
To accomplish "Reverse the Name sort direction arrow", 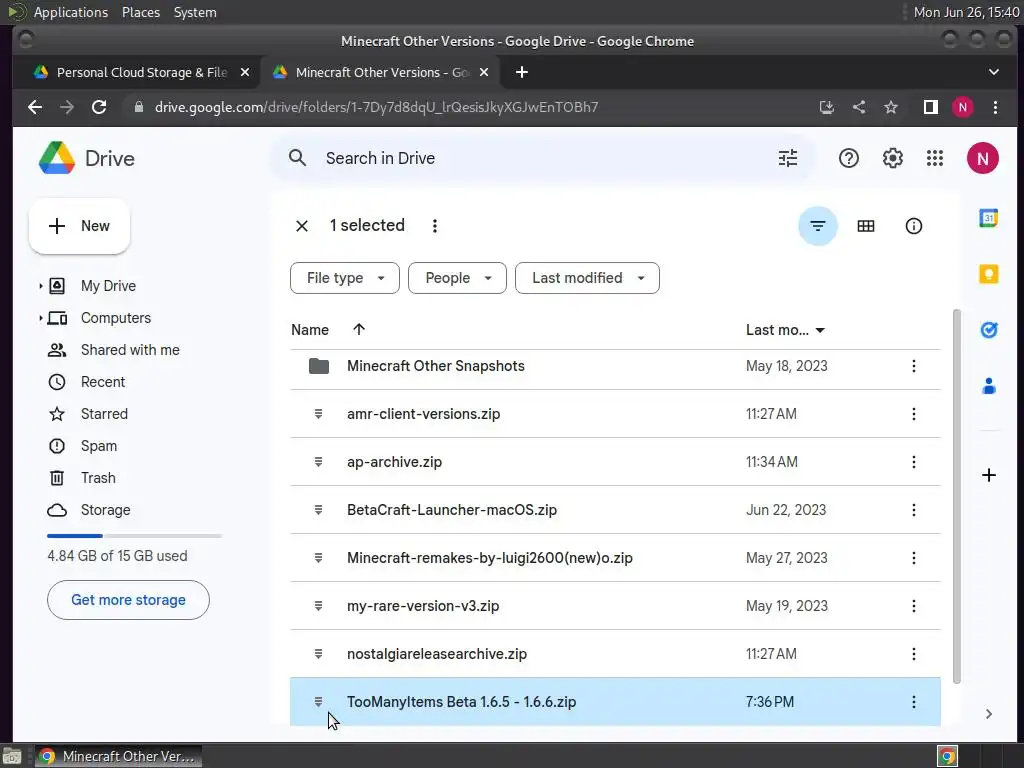I will [359, 329].
